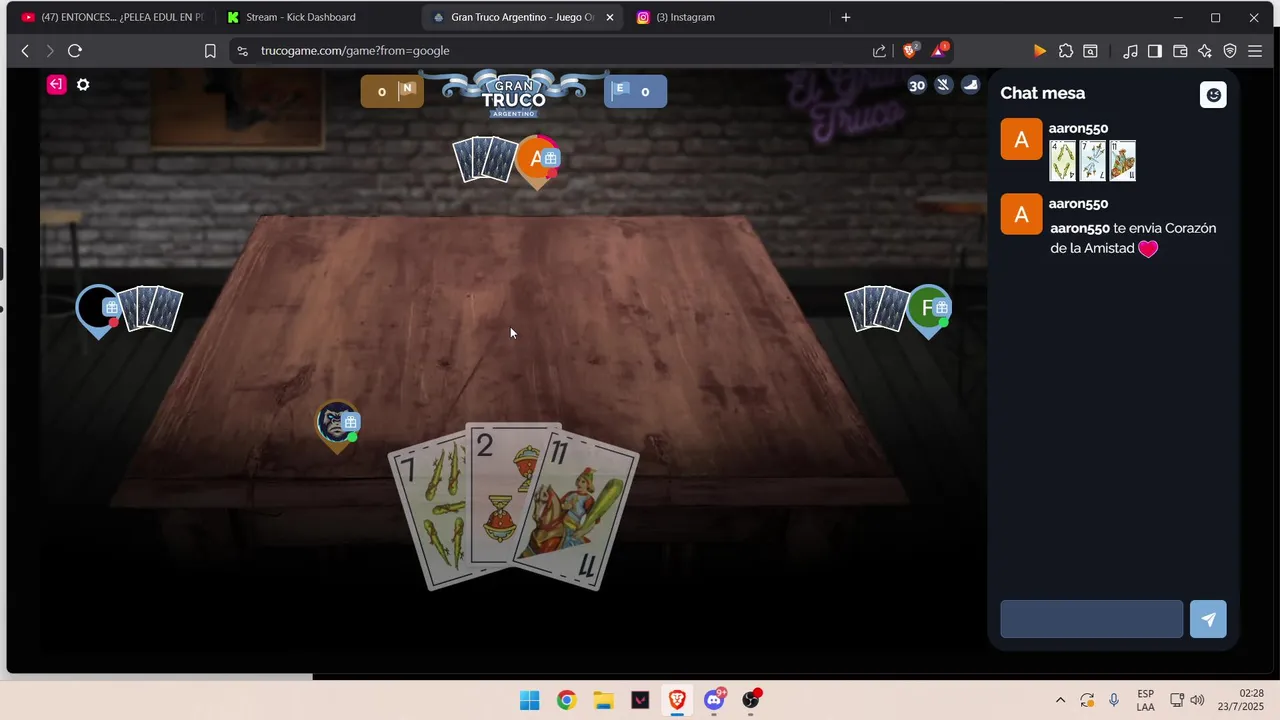The width and height of the screenshot is (1280, 720).
Task: Send the chat message with paper plane button
Action: click(1208, 619)
